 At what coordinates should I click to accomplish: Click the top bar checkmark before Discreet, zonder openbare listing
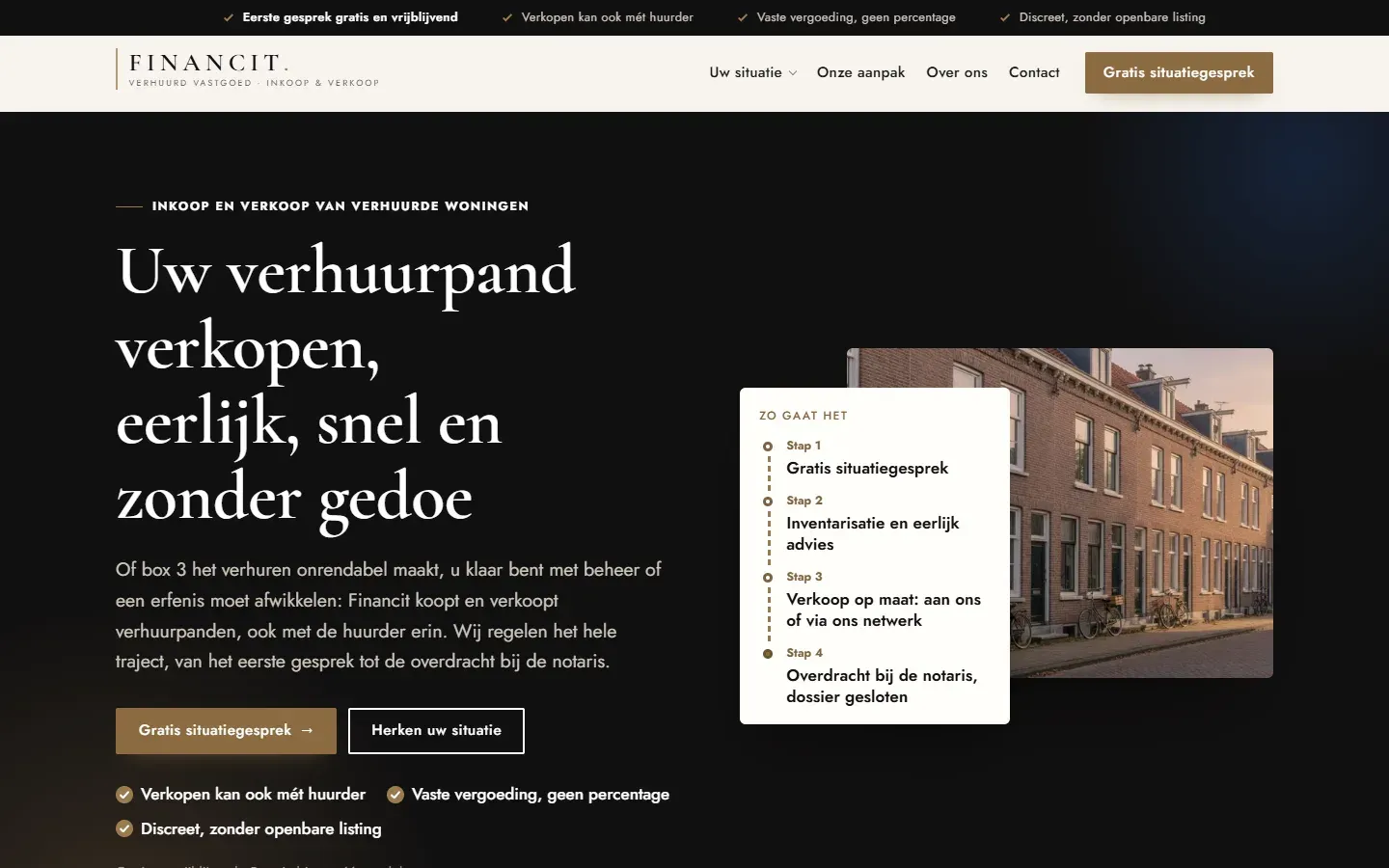tap(1005, 17)
